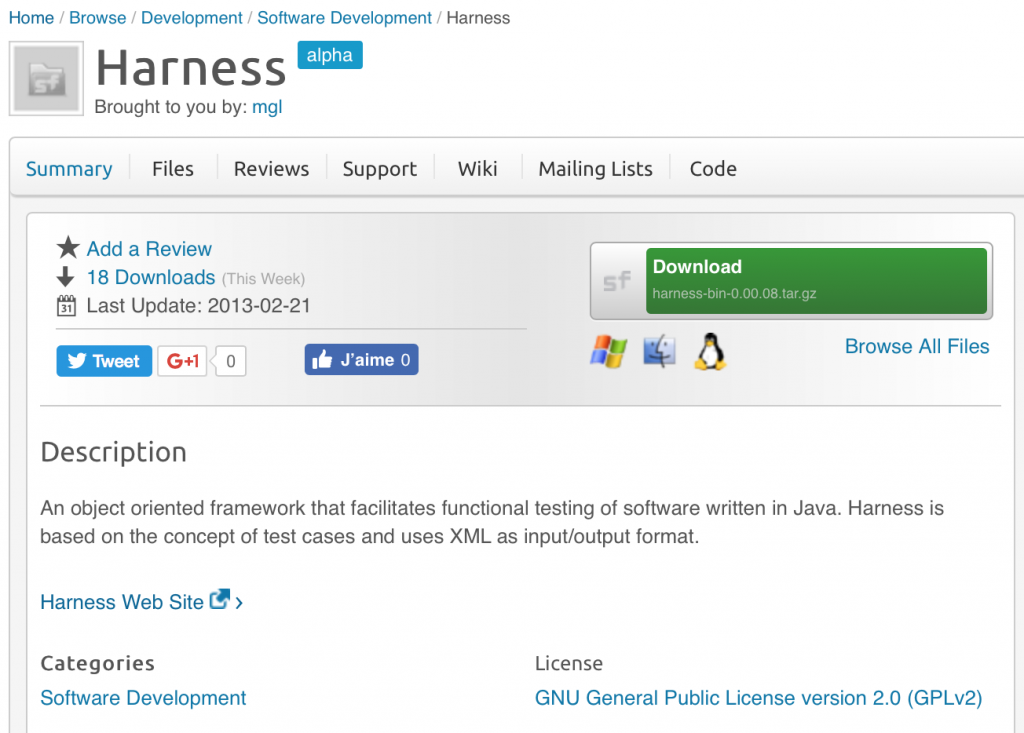Image resolution: width=1024 pixels, height=733 pixels.
Task: Click the star icon beside Add a Review
Action: 66,248
